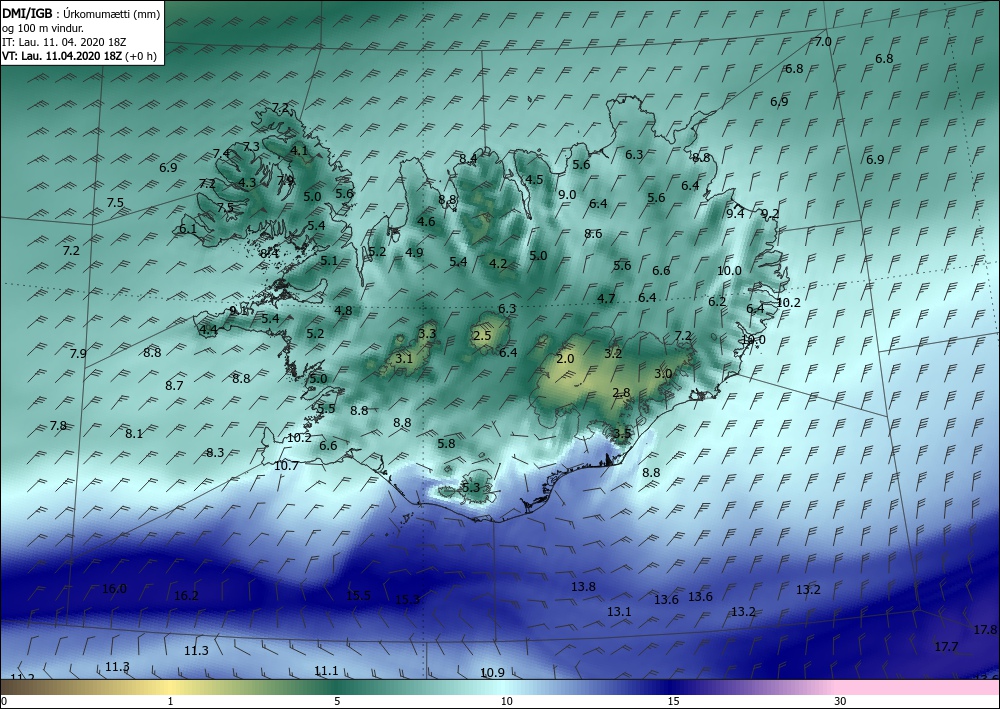Click the 4.1 value in the Westfjords

(x=299, y=150)
